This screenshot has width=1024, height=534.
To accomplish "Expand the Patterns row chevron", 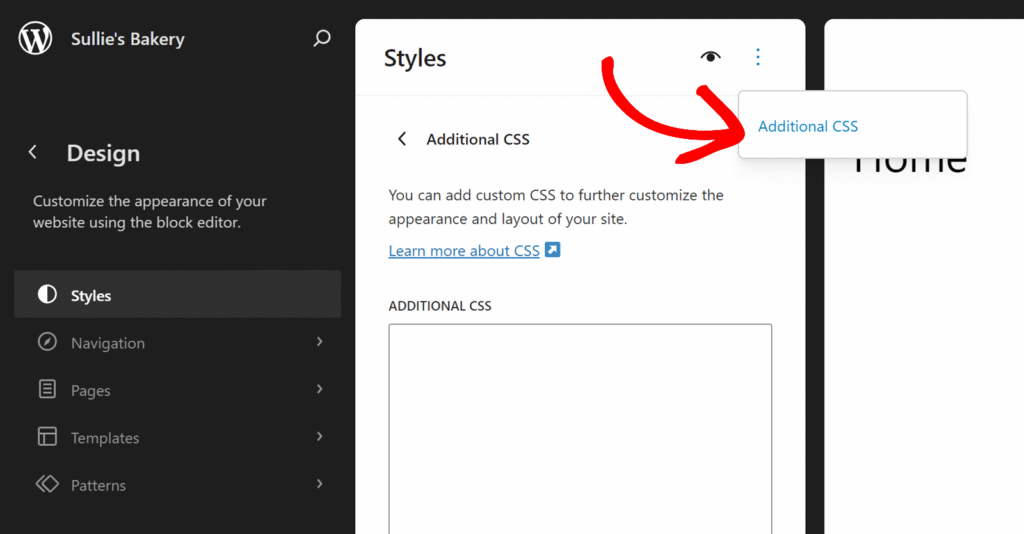I will tap(319, 484).
